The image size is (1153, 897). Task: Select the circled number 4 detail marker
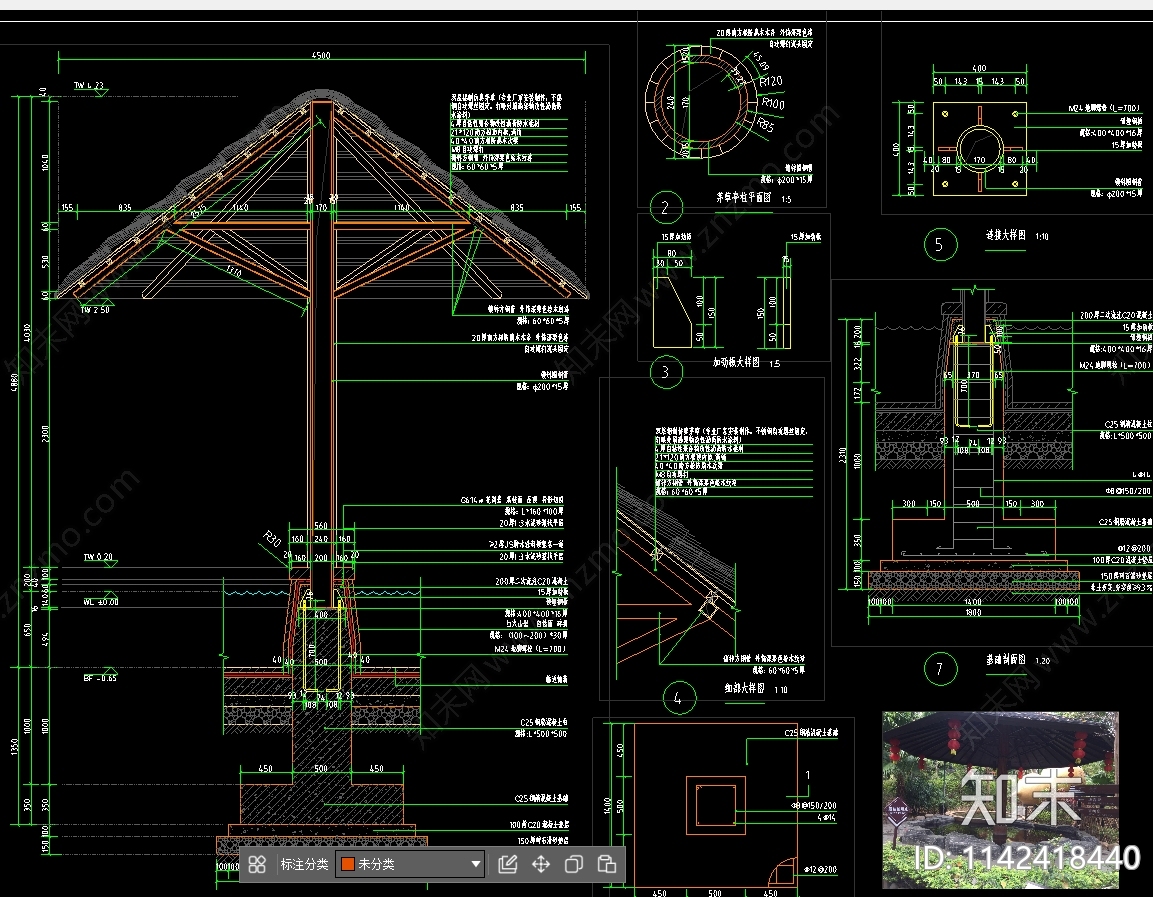[678, 698]
